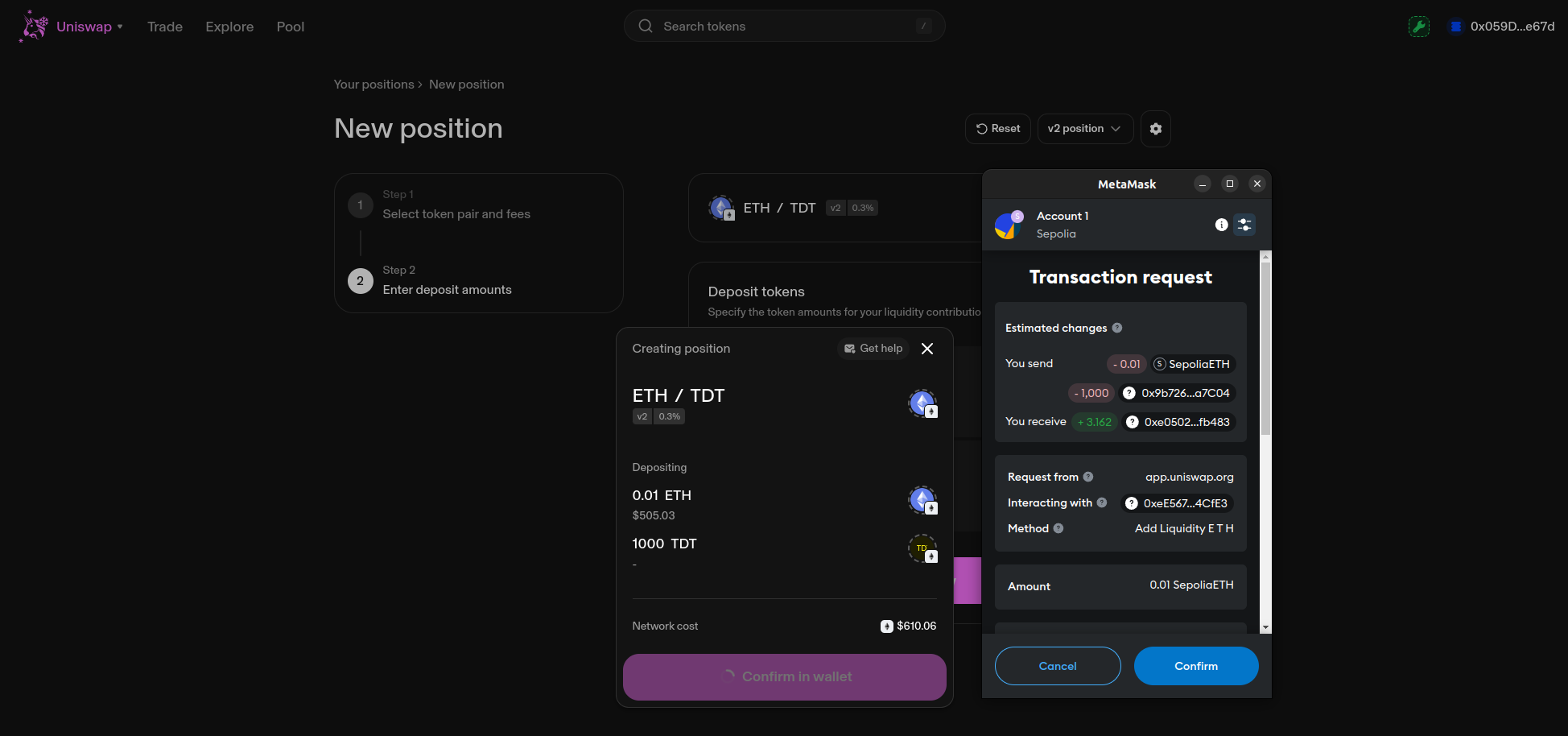Open MetaMask advanced details sliders icon
Viewport: 1568px width, 736px height.
point(1244,225)
